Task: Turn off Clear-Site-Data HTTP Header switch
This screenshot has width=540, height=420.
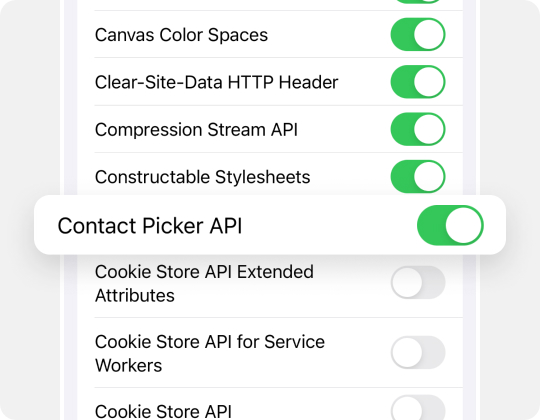Action: (x=418, y=82)
